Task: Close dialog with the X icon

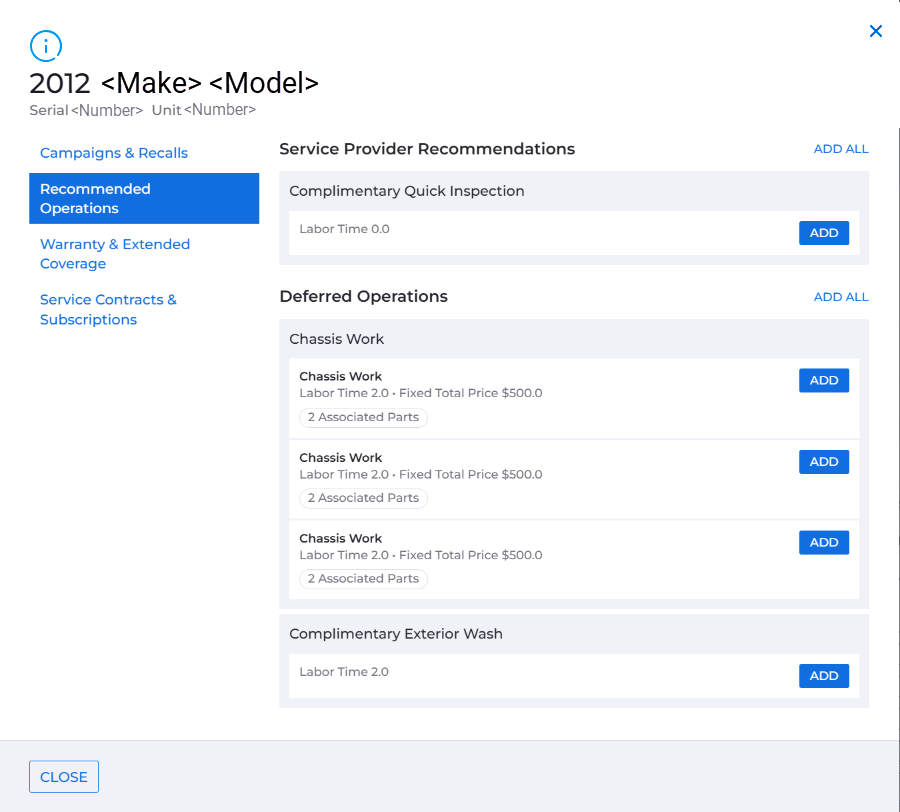Action: (x=875, y=31)
